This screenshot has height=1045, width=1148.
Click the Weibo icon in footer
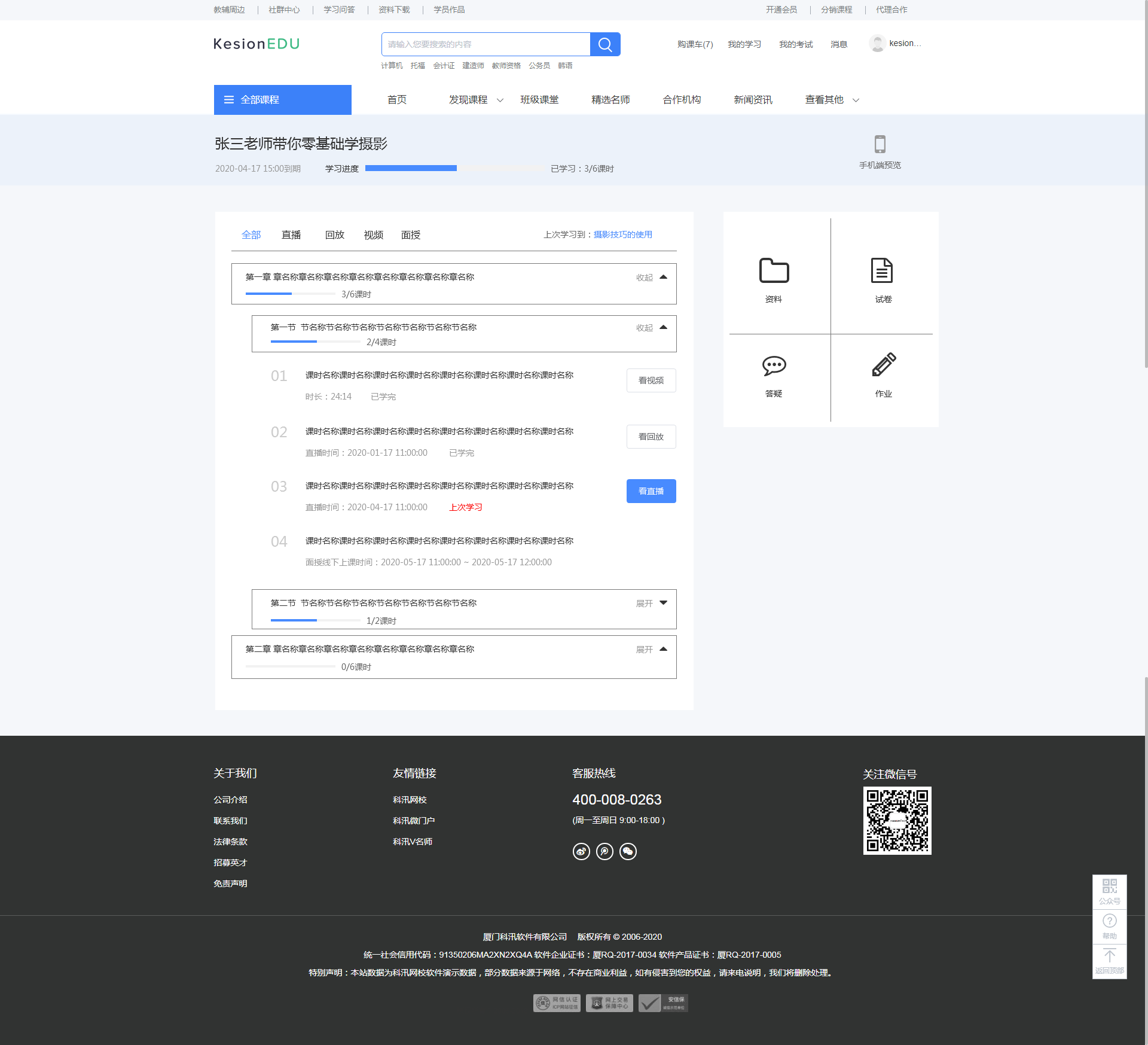(x=581, y=851)
